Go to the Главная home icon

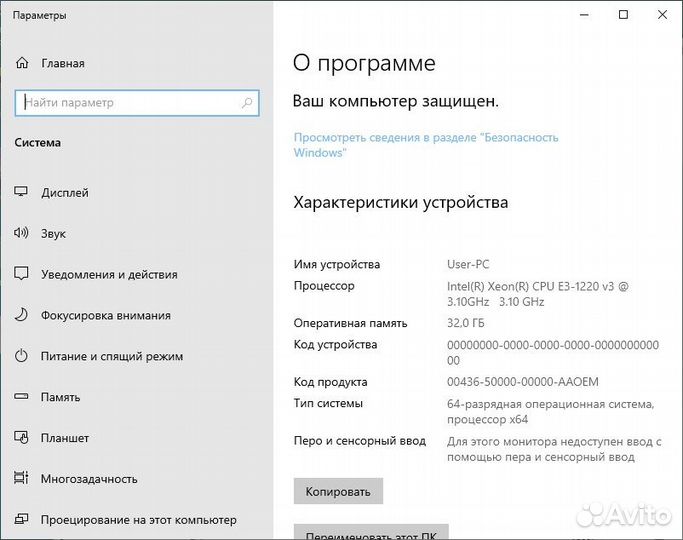pyautogui.click(x=22, y=63)
